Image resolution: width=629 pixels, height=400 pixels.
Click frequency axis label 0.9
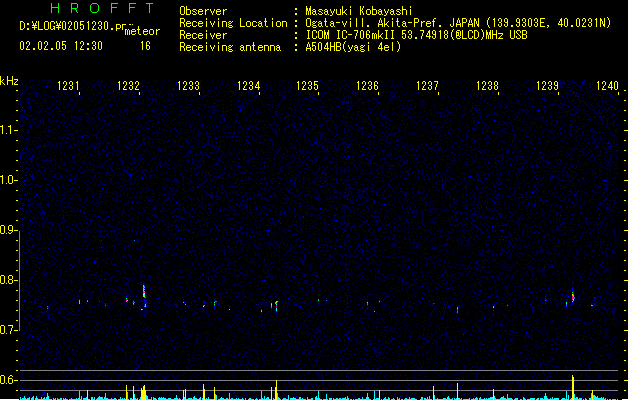pyautogui.click(x=8, y=230)
